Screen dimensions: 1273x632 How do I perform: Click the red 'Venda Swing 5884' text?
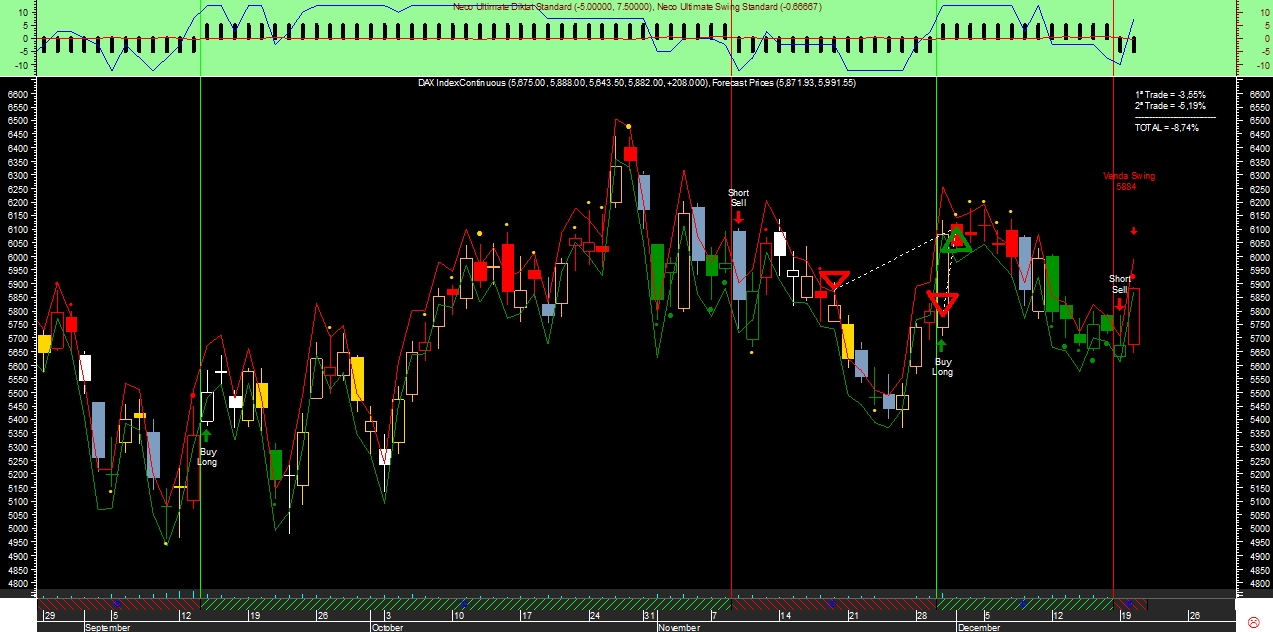(x=1130, y=181)
